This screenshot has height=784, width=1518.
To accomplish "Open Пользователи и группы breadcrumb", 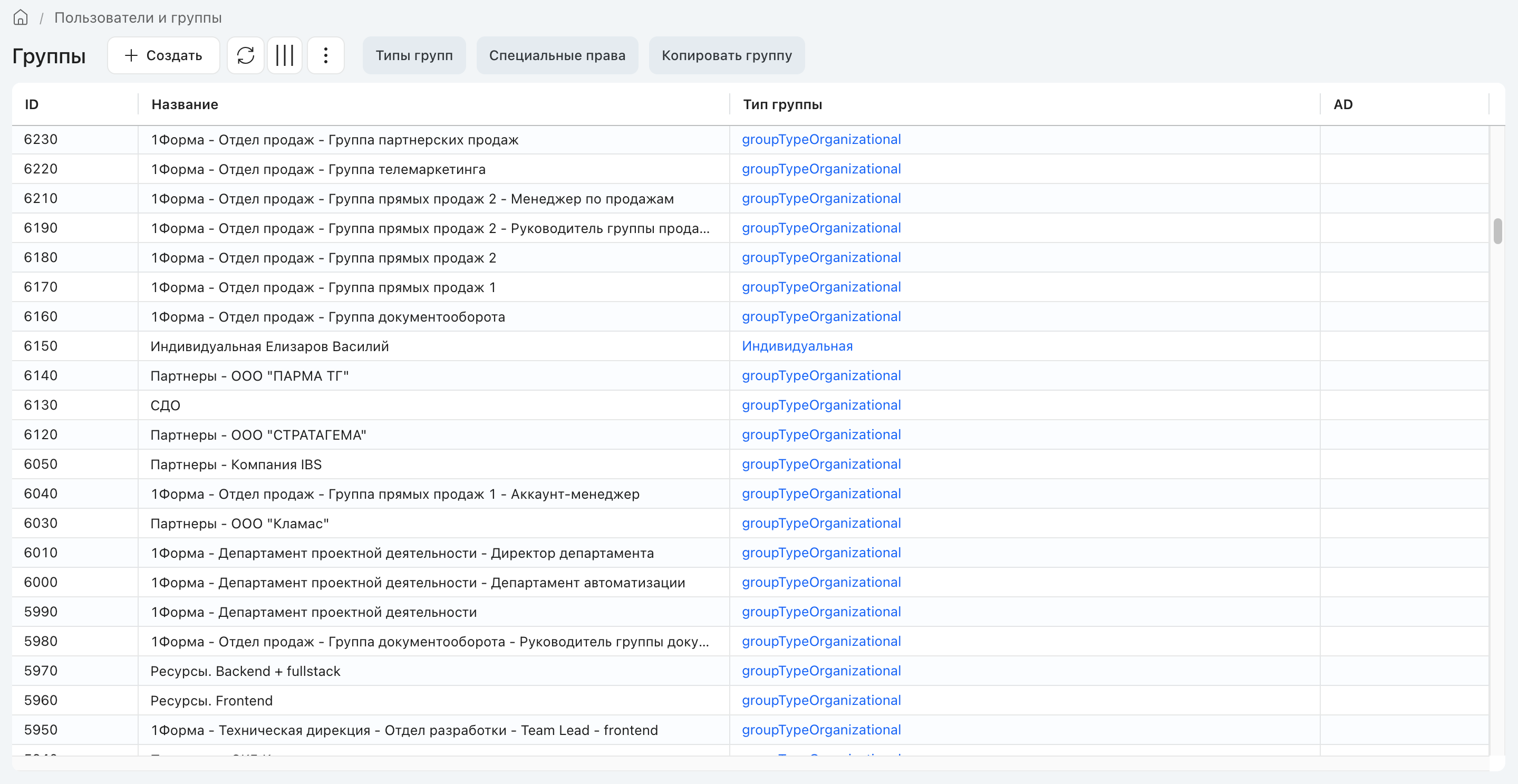I will click(138, 18).
